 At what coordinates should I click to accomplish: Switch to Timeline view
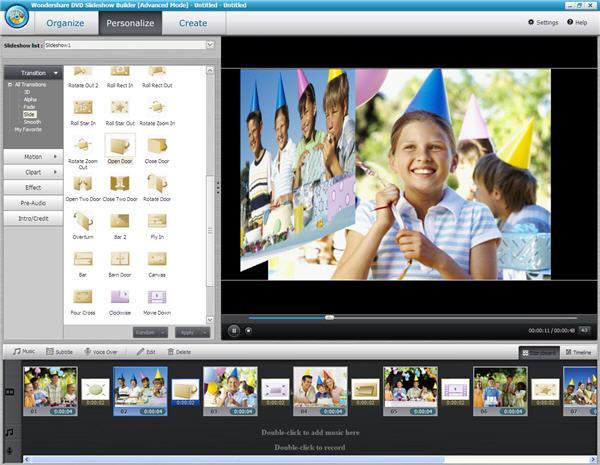pos(578,352)
